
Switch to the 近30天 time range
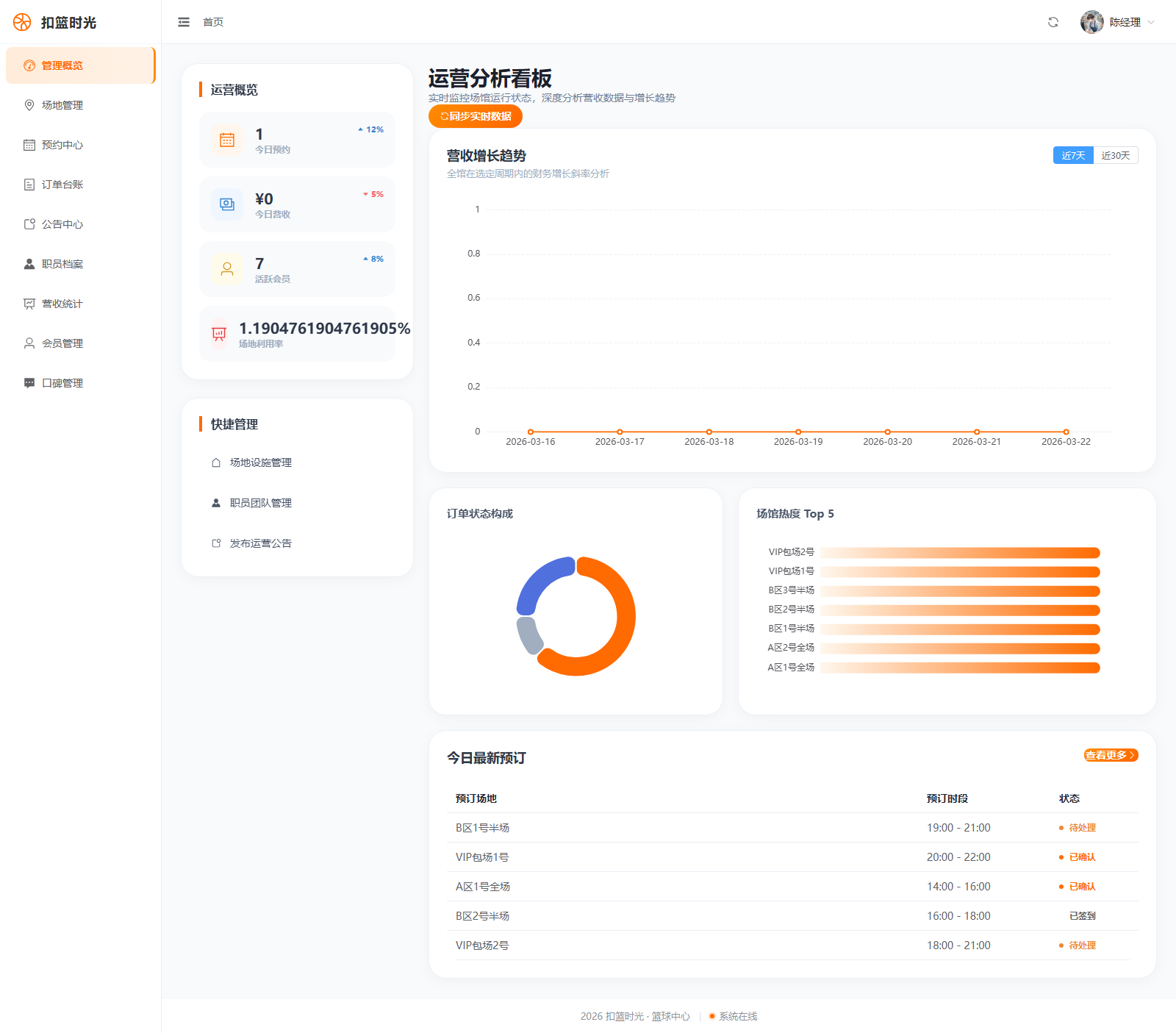pos(1116,155)
